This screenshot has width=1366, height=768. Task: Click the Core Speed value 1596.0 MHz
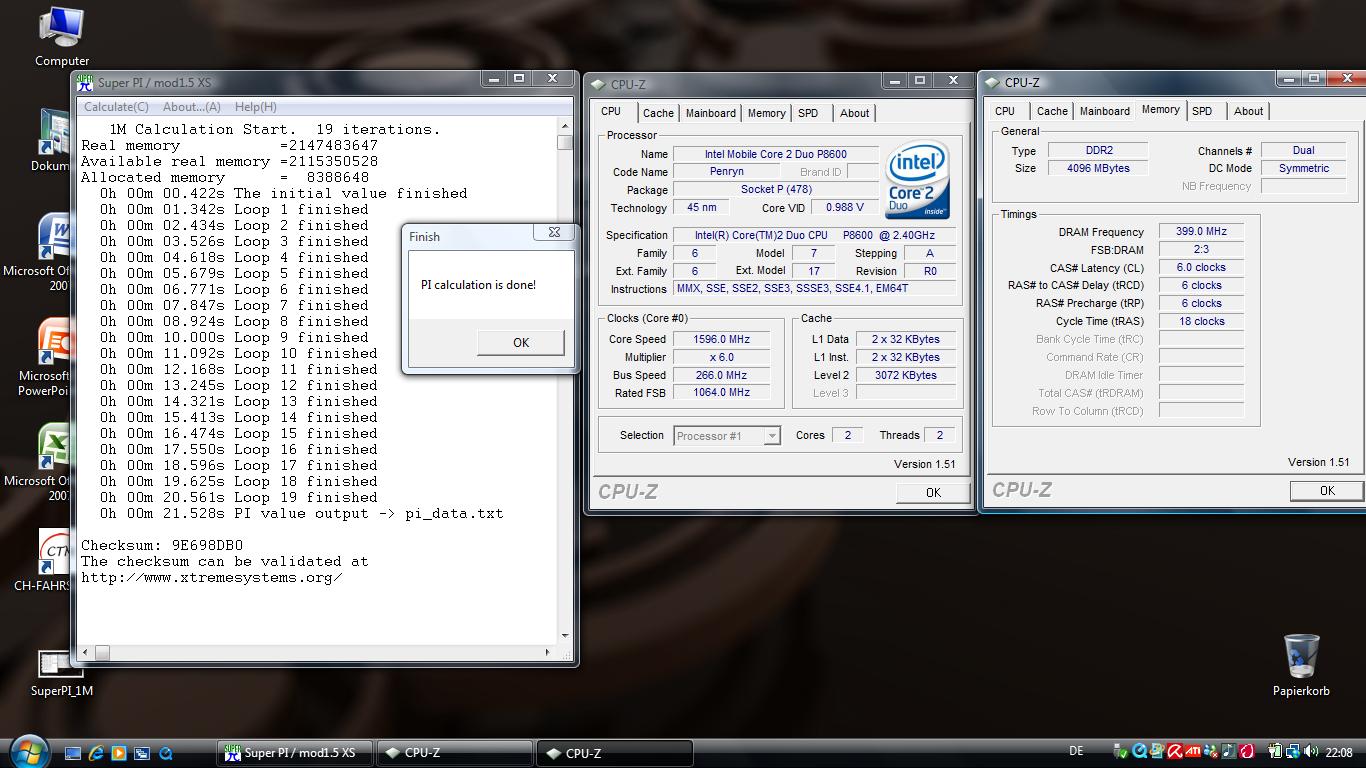click(721, 339)
